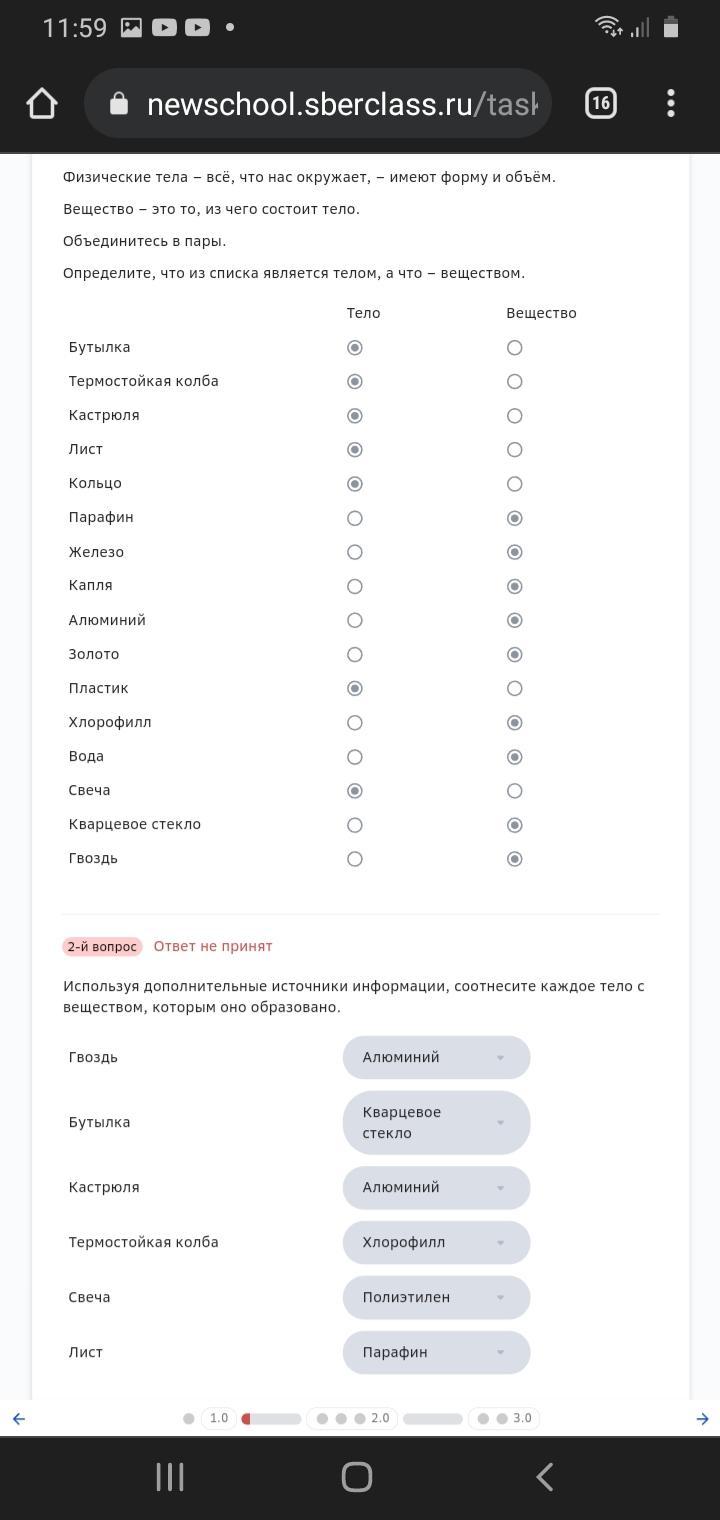Go to the previous task with left arrow
The height and width of the screenshot is (1520, 720).
tap(18, 1418)
